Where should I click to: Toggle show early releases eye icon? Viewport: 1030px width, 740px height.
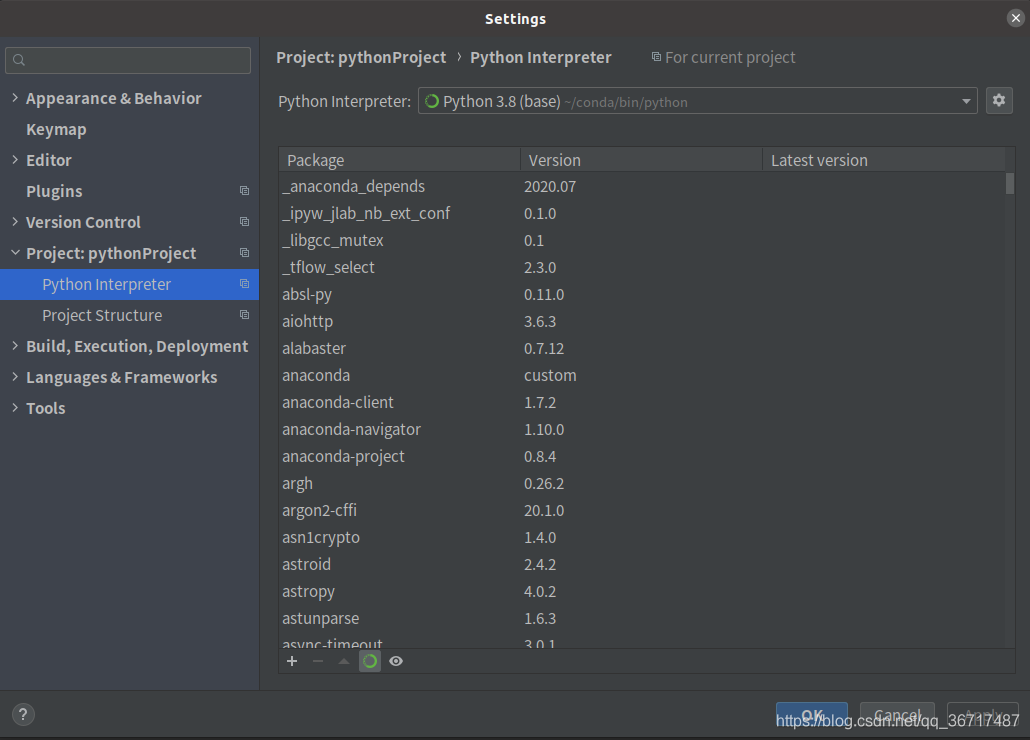[x=396, y=661]
